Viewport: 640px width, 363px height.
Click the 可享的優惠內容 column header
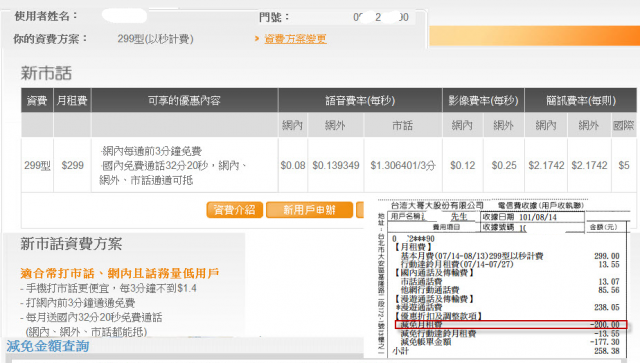point(184,100)
